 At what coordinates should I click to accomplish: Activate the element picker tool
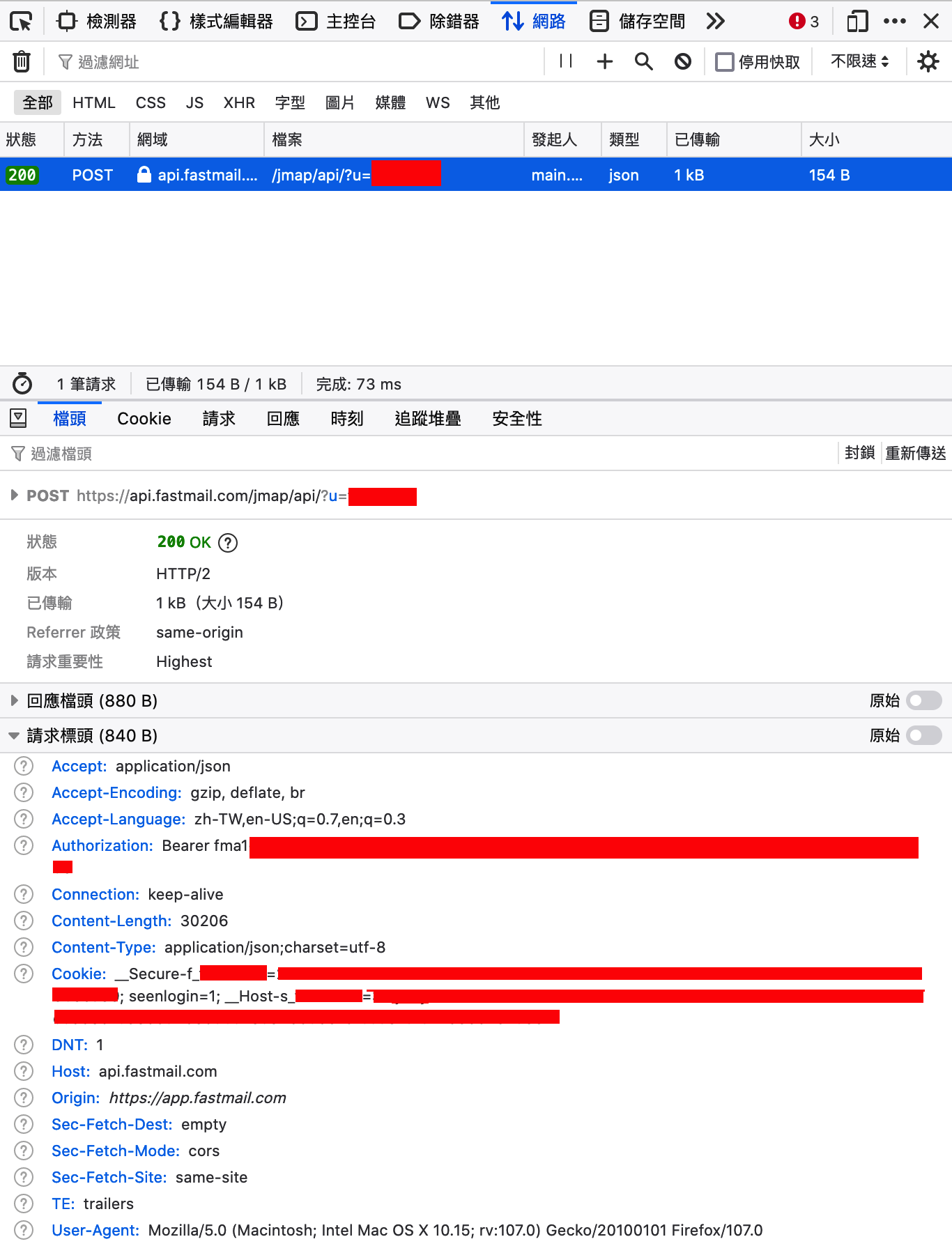pos(22,22)
